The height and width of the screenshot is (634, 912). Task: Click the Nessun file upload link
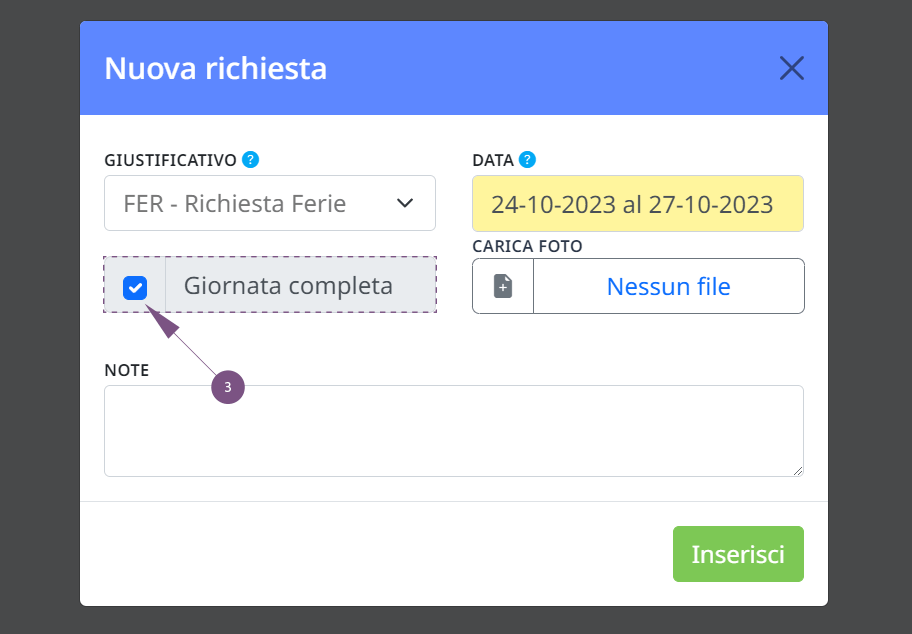tap(668, 286)
